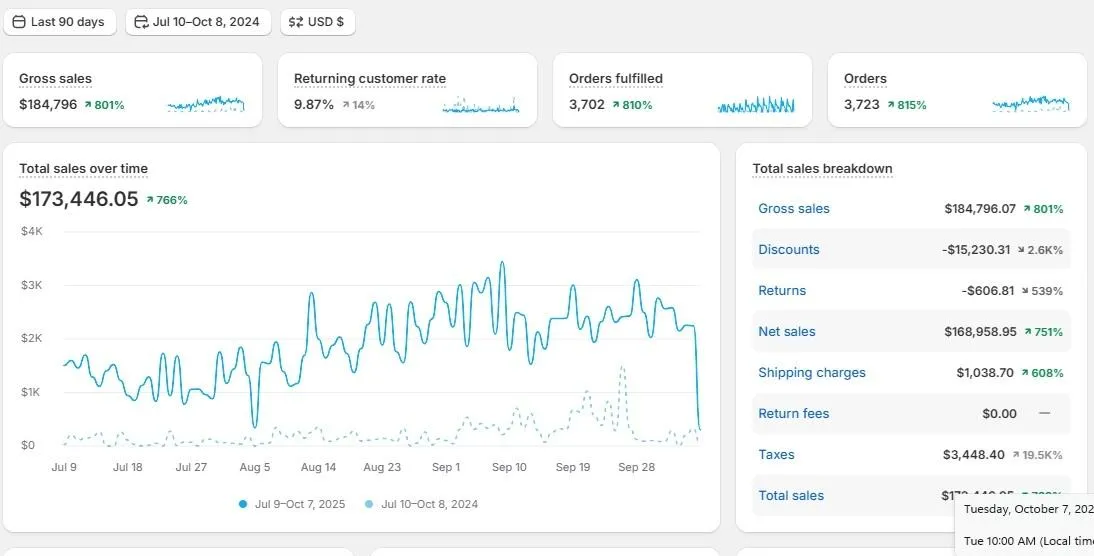Click the Total sales over time heading
Screen dimensions: 1094x556
83,168
